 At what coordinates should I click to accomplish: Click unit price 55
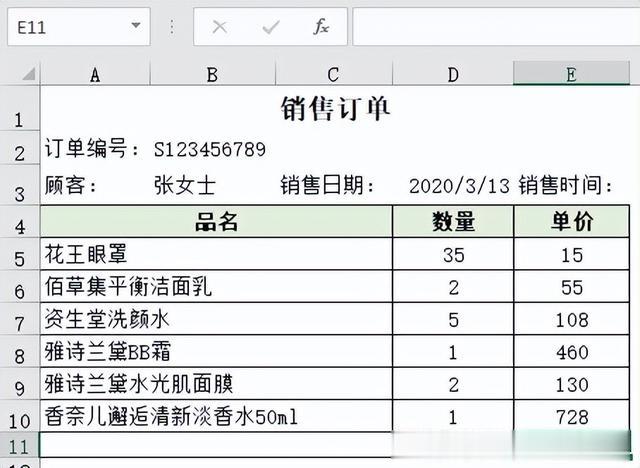click(571, 286)
